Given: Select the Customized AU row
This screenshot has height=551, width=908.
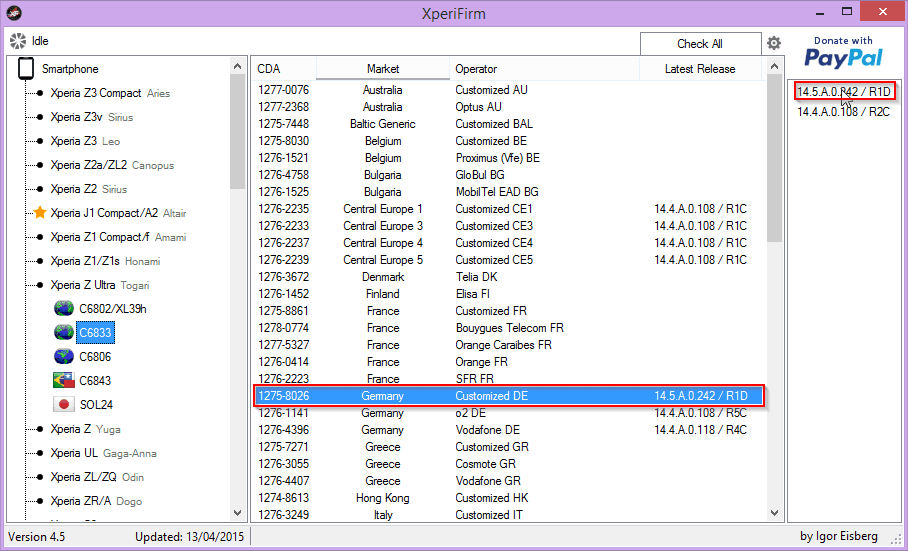Looking at the screenshot, I should tap(508, 90).
